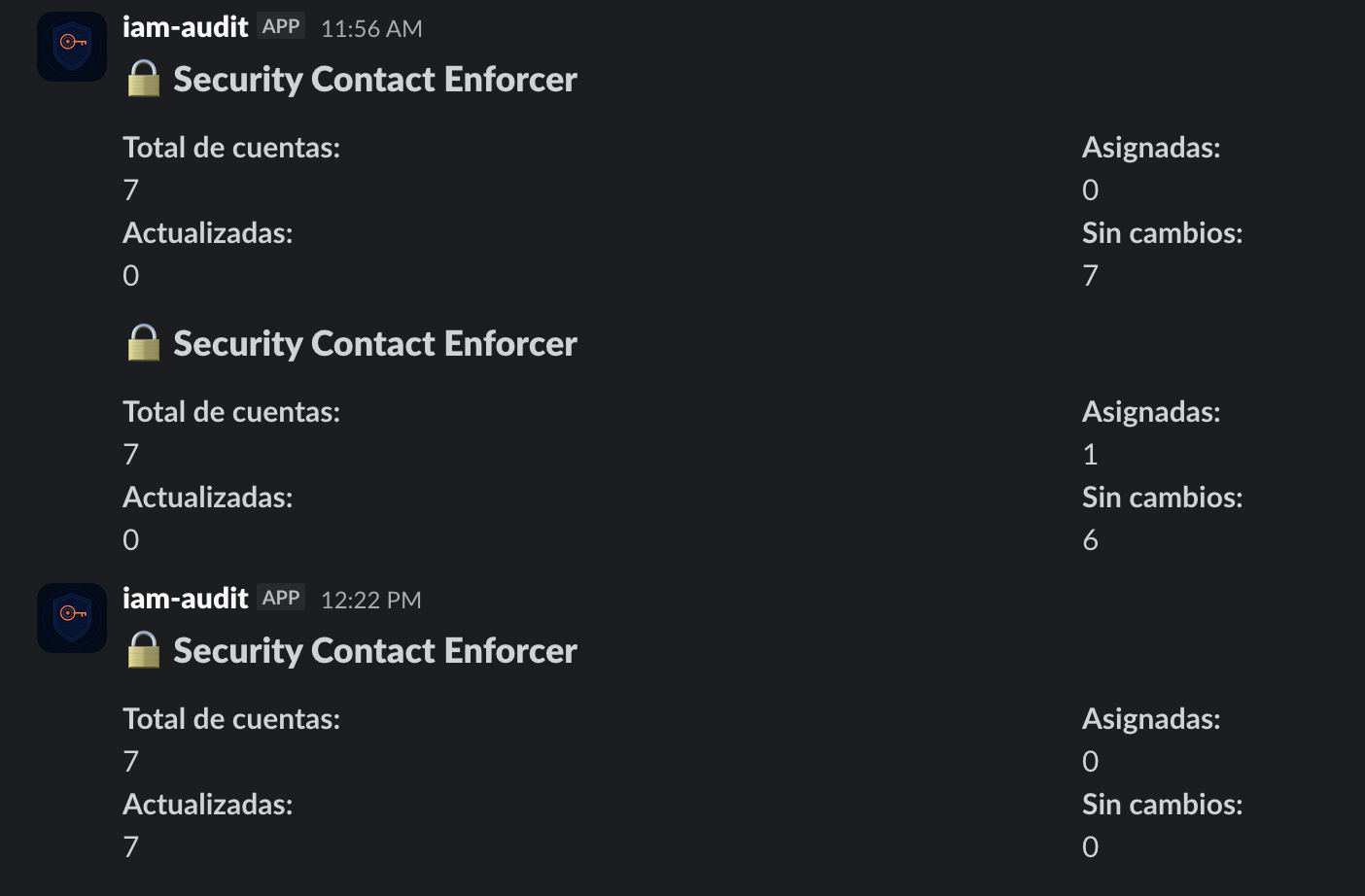Image resolution: width=1365 pixels, height=896 pixels.
Task: Click the lock emoji in first Security Contact Enforcer header
Action: 143,79
